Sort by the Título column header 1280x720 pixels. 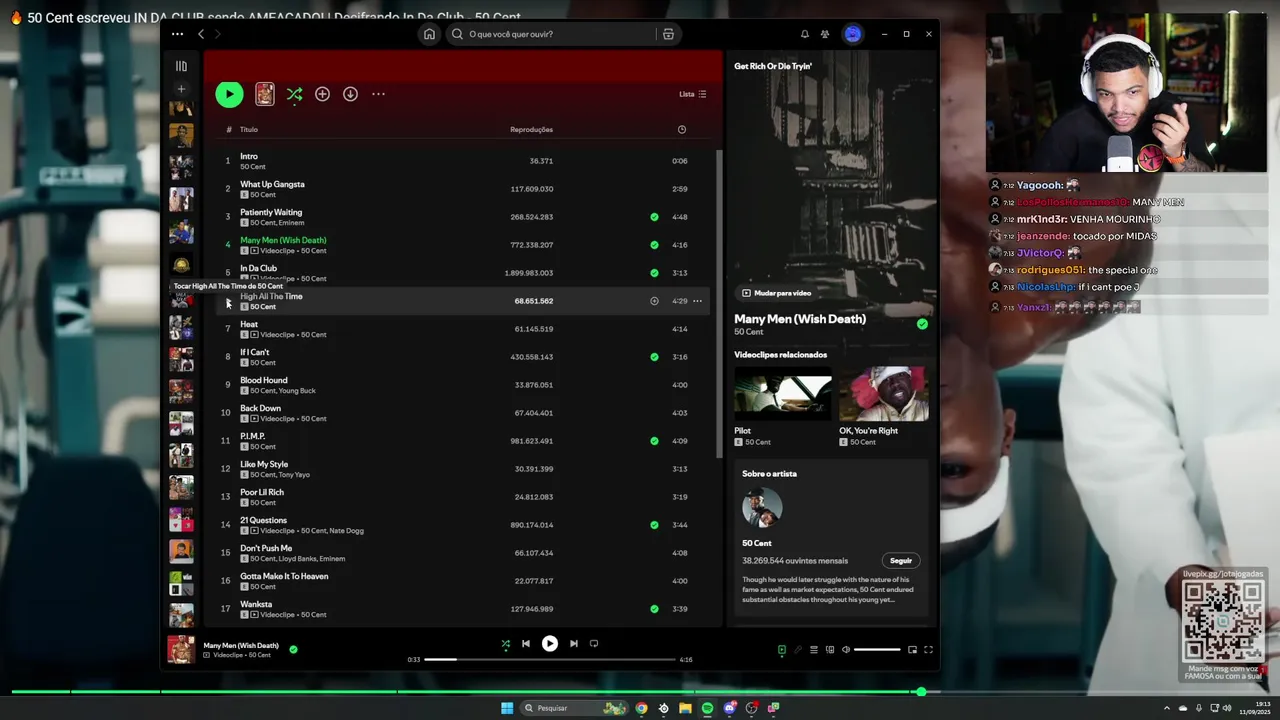point(249,129)
